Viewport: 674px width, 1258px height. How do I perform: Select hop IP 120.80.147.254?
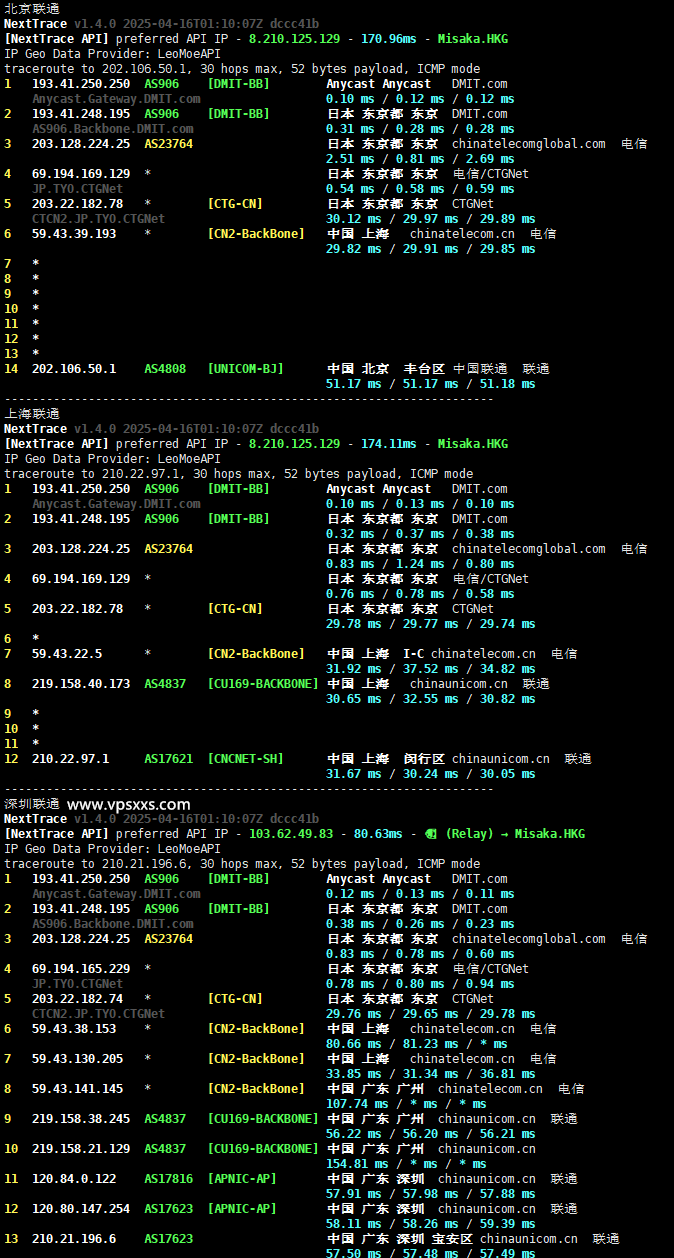[x=81, y=1209]
